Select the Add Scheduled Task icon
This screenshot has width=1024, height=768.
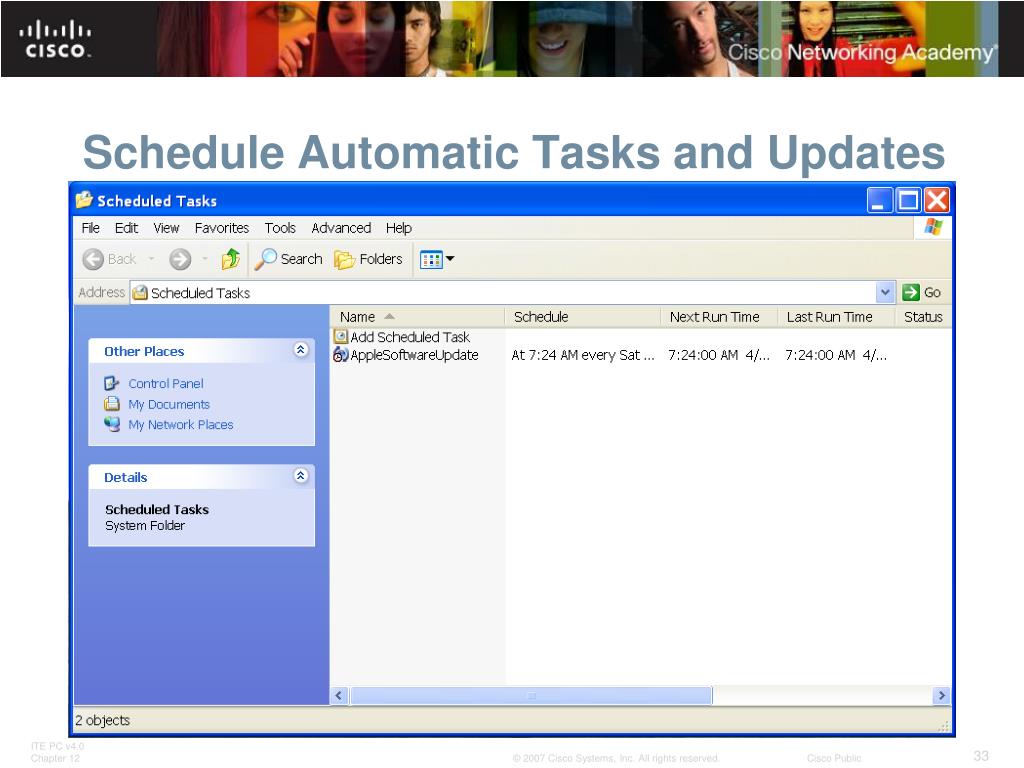pos(340,338)
